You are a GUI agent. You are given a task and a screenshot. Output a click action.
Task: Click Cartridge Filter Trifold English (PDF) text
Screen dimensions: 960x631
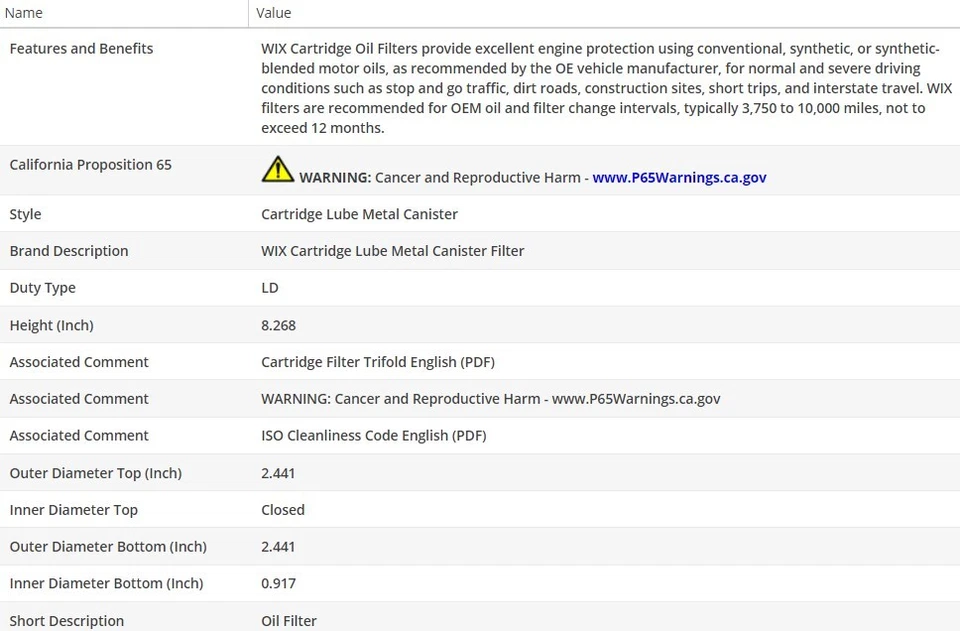377,362
